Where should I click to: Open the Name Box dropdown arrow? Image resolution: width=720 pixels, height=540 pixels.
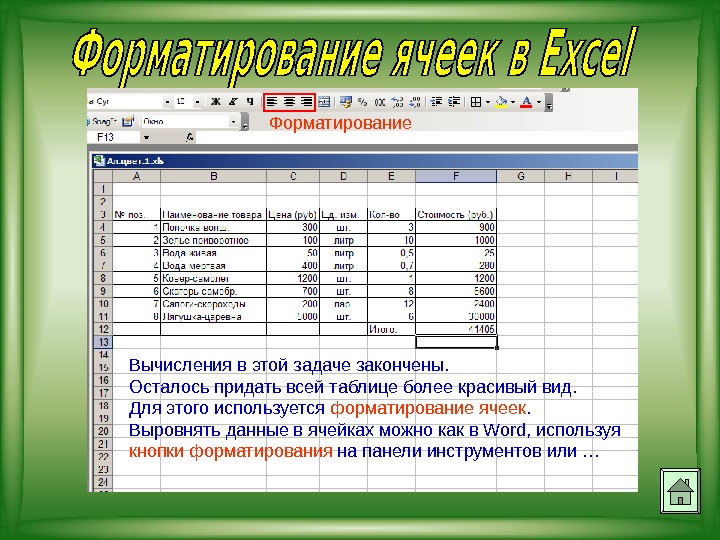[146, 137]
